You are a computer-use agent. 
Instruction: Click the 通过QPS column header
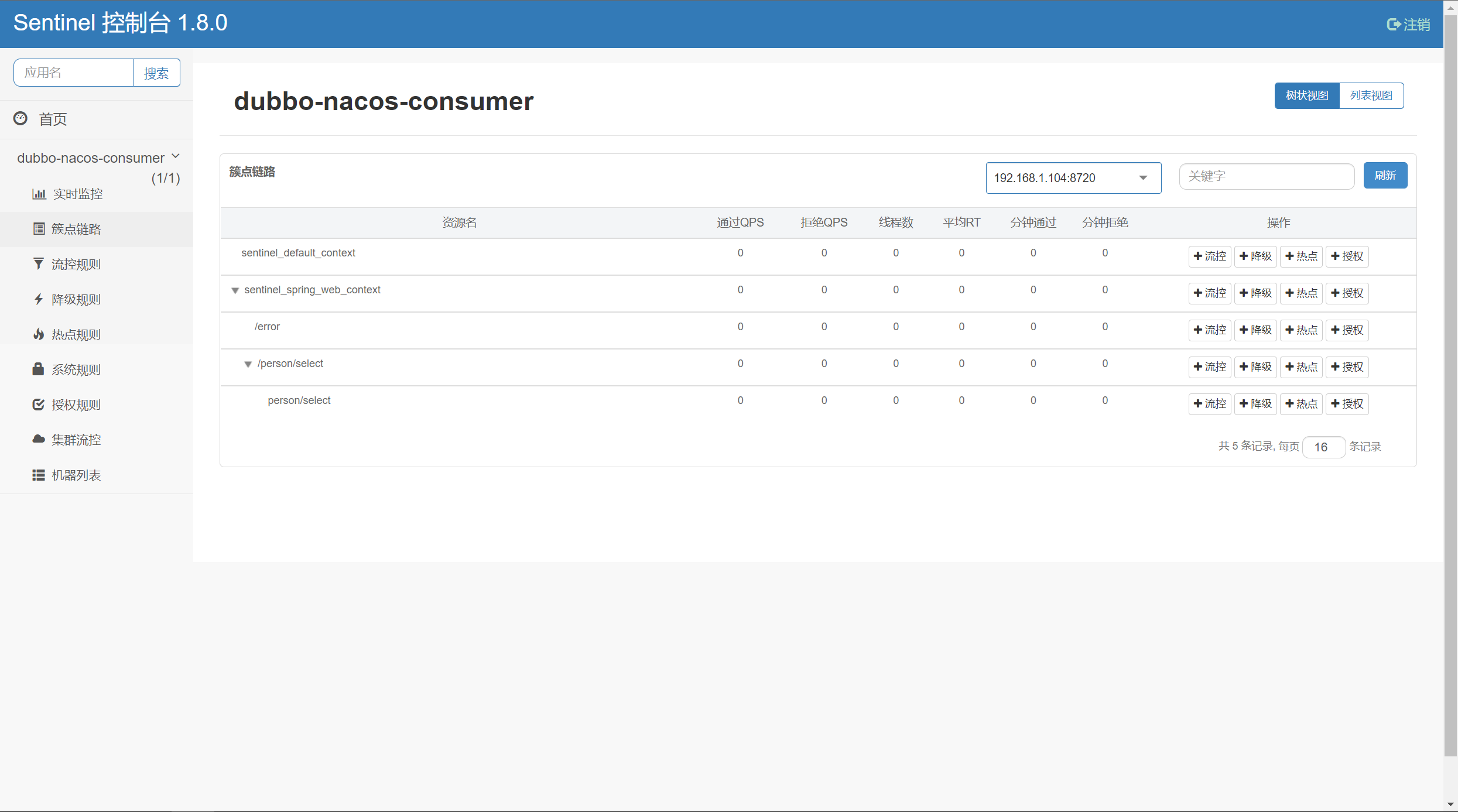pyautogui.click(x=740, y=222)
